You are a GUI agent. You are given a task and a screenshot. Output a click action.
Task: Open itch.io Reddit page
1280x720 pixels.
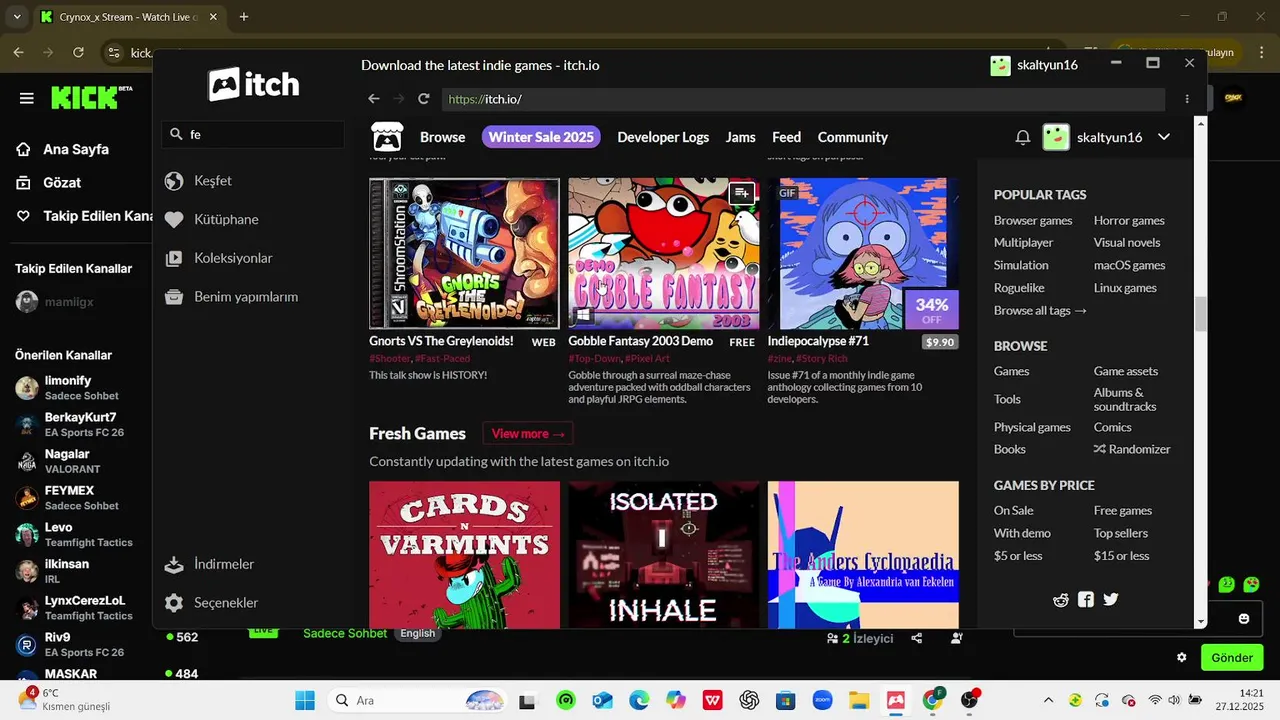click(1061, 600)
